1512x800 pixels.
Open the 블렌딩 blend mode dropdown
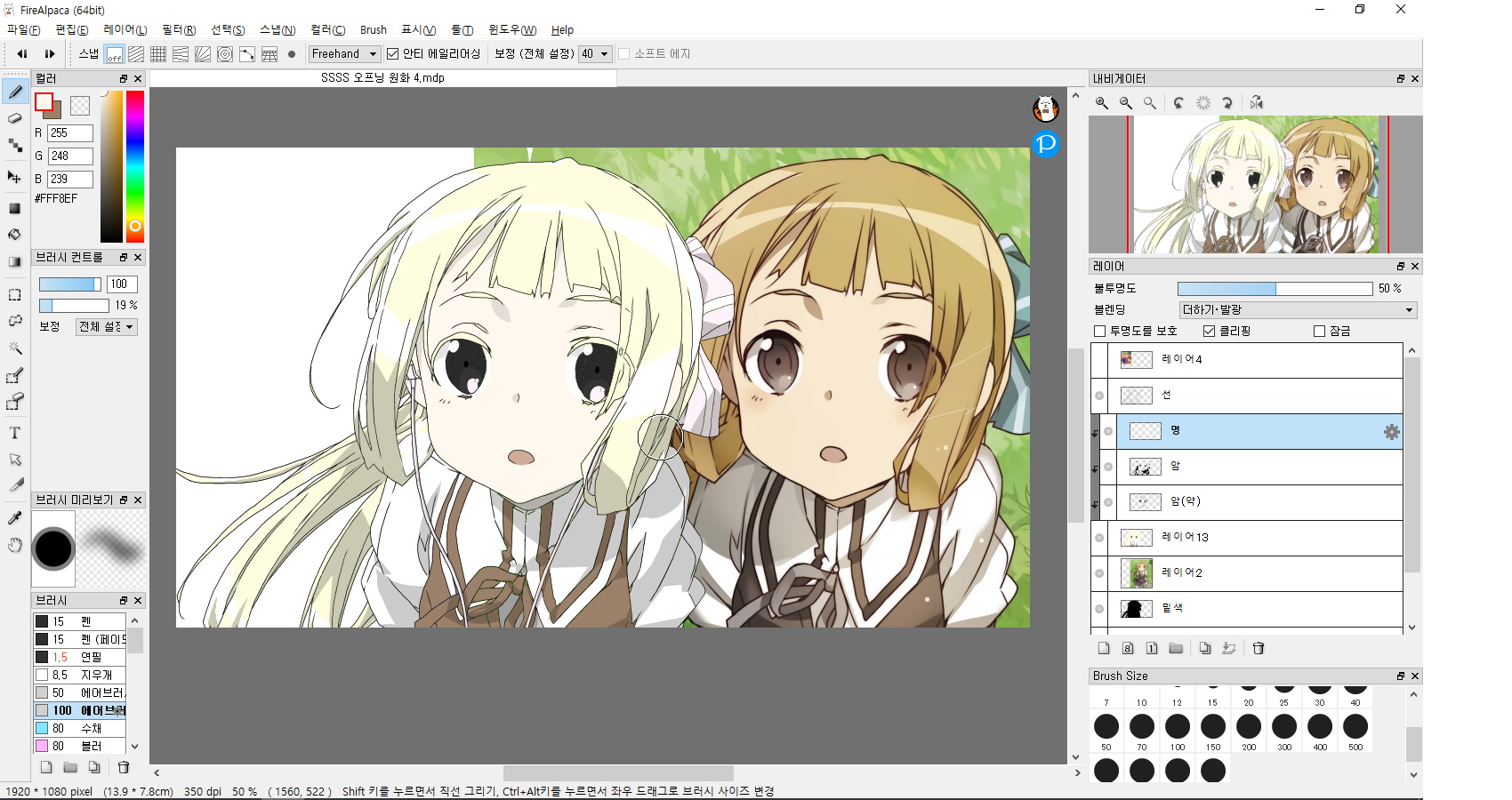[x=1298, y=310]
